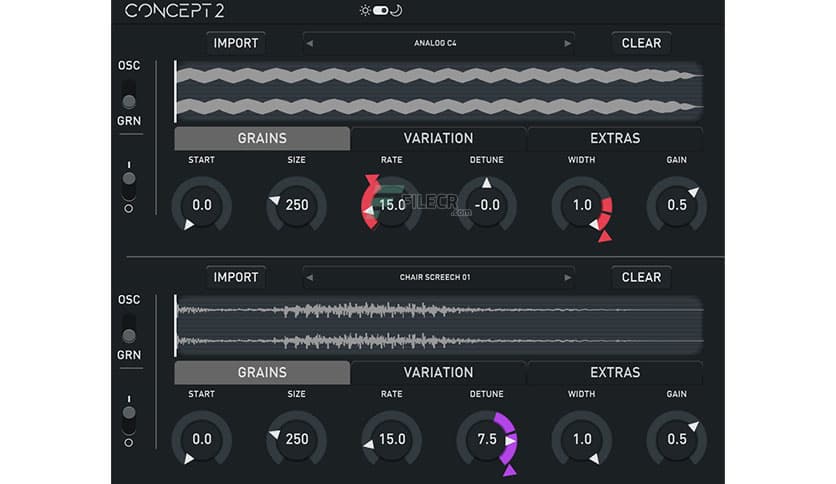Select bottom oscillator GRAINS tab

click(262, 373)
